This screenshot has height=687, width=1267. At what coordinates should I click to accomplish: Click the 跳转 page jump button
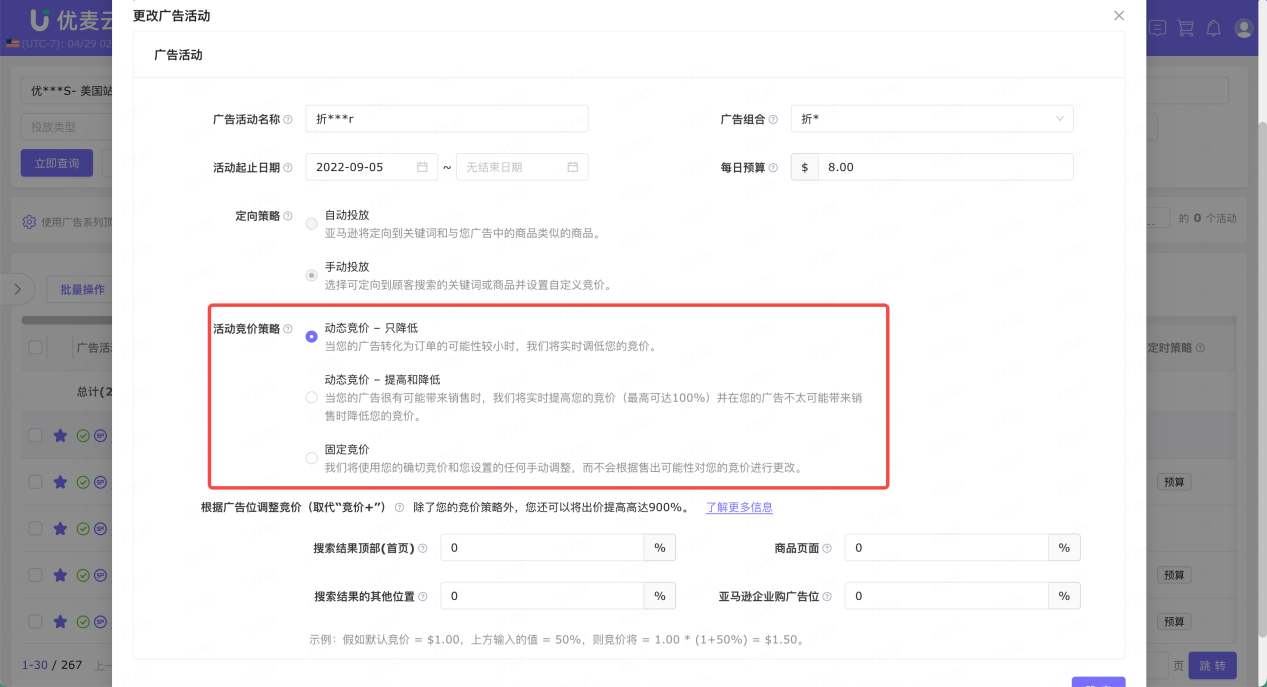pos(1212,665)
